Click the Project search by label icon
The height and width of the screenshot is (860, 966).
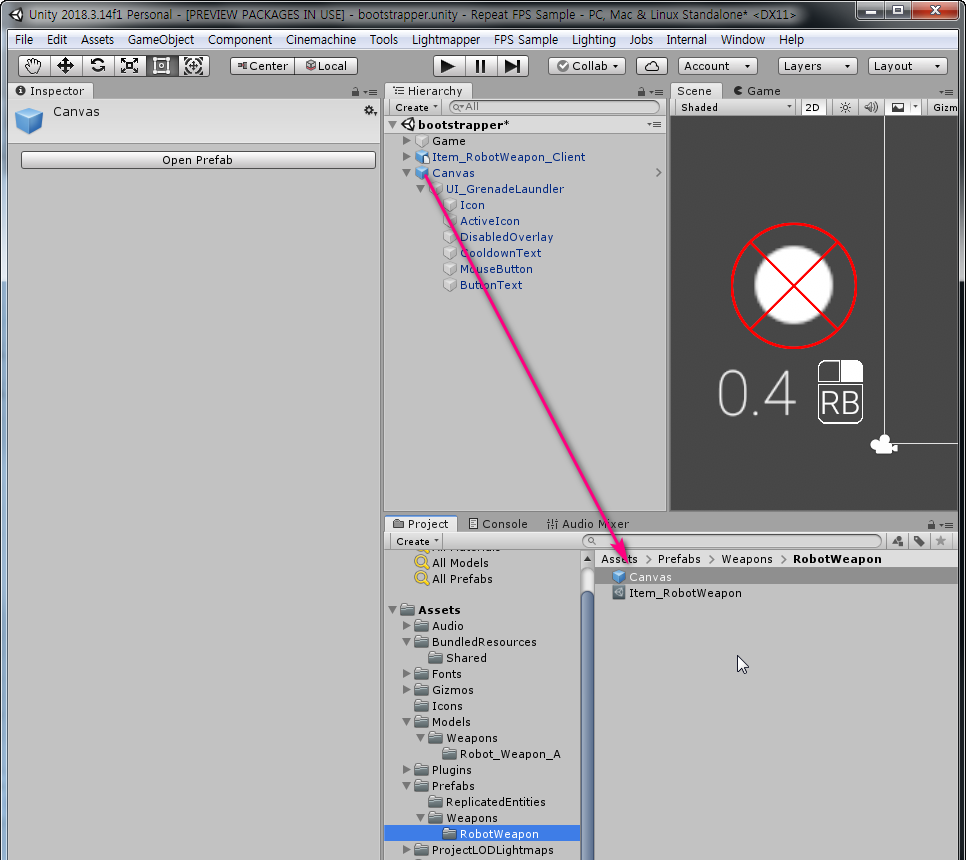[919, 541]
